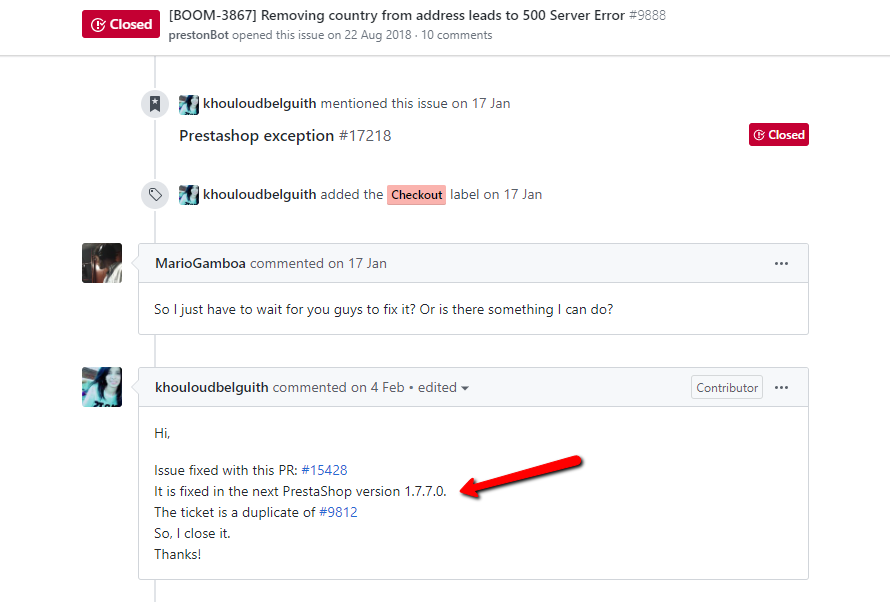Click the Closed status badge in the header

121,24
